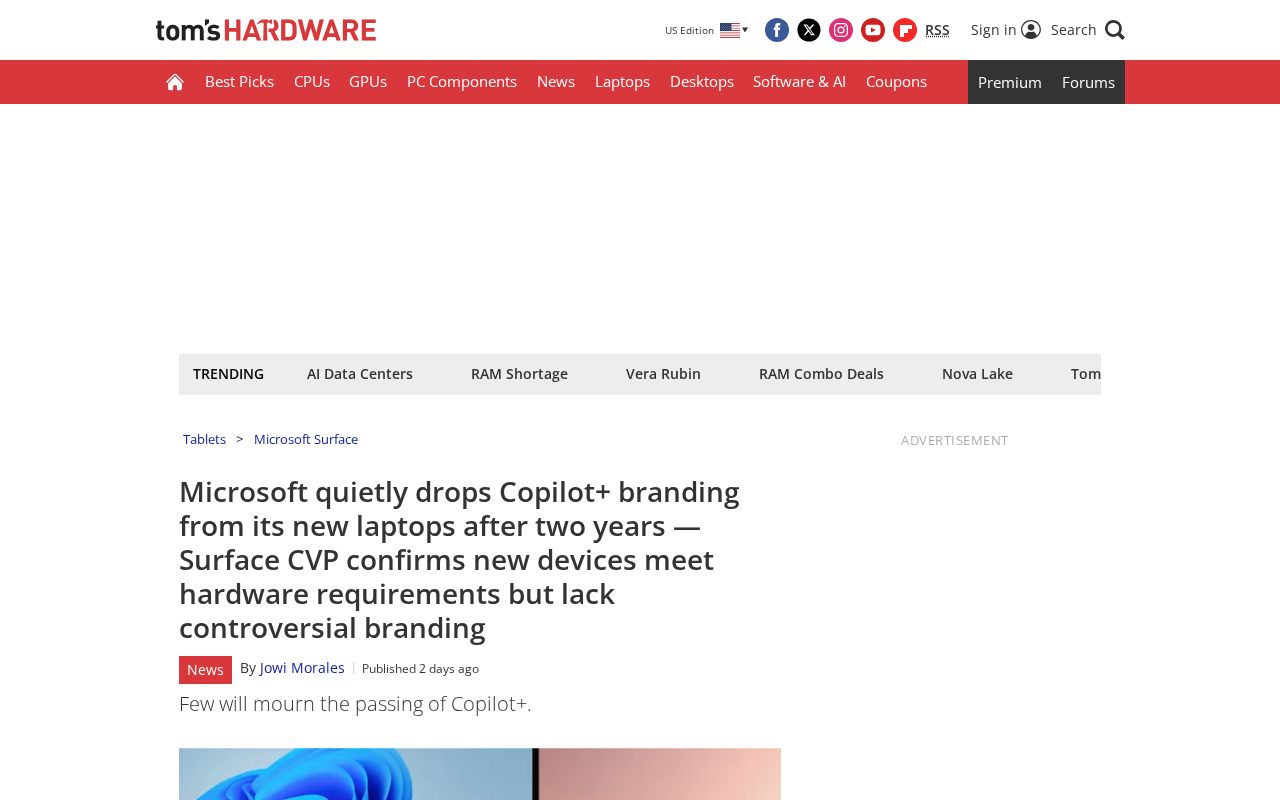Expand the US Edition region dropdown
1280x800 pixels.
pyautogui.click(x=707, y=30)
